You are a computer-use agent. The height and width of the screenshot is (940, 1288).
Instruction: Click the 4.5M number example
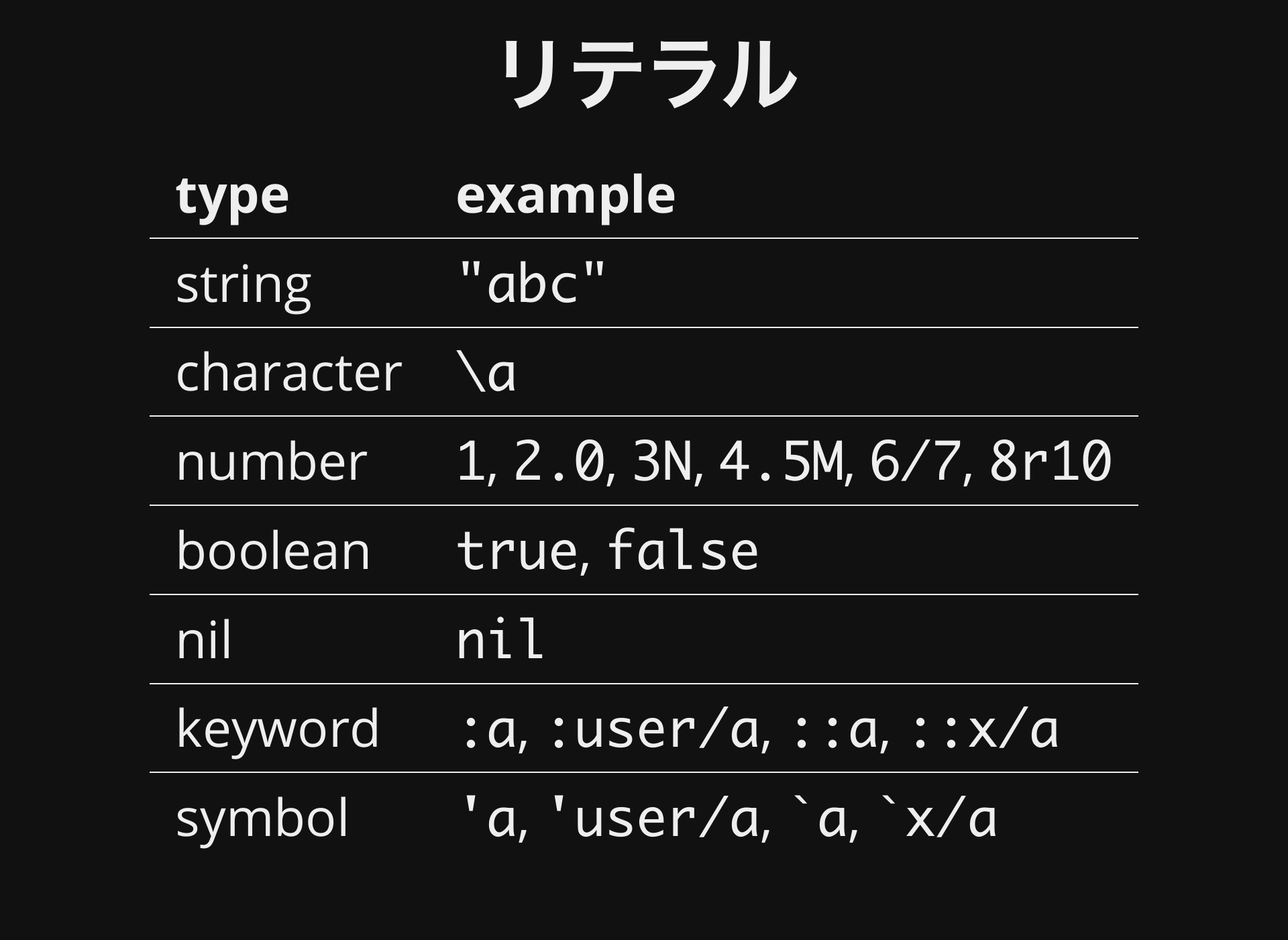coord(781,462)
